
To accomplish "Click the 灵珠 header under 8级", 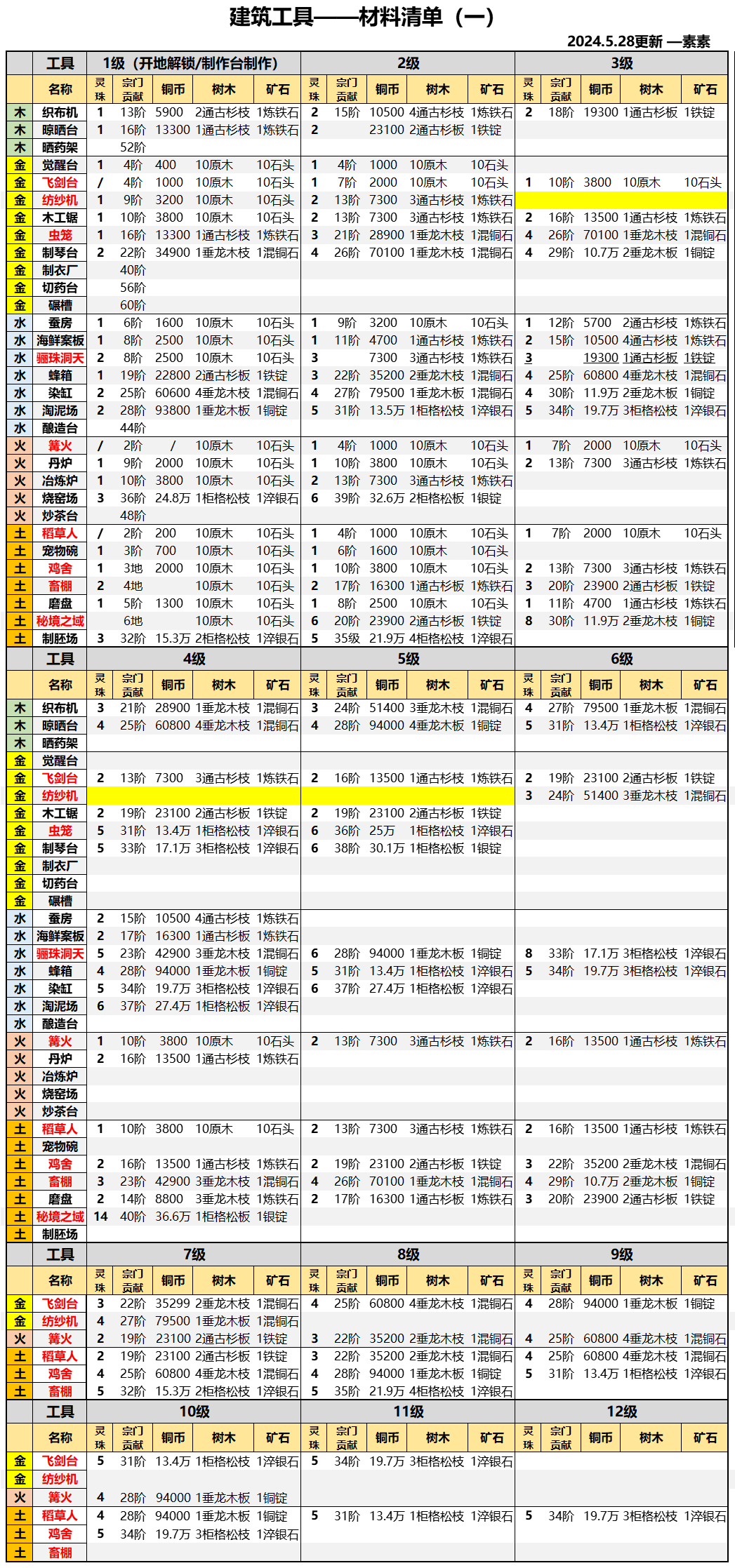I will 314,1281.
